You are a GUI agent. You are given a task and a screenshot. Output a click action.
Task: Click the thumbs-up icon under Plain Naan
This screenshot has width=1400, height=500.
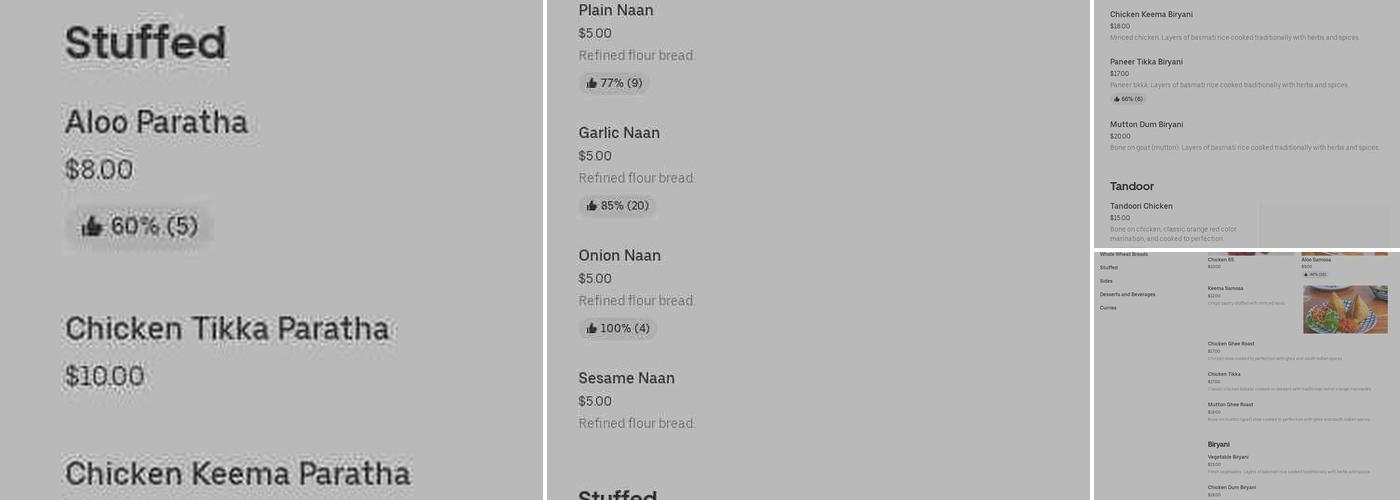(591, 84)
